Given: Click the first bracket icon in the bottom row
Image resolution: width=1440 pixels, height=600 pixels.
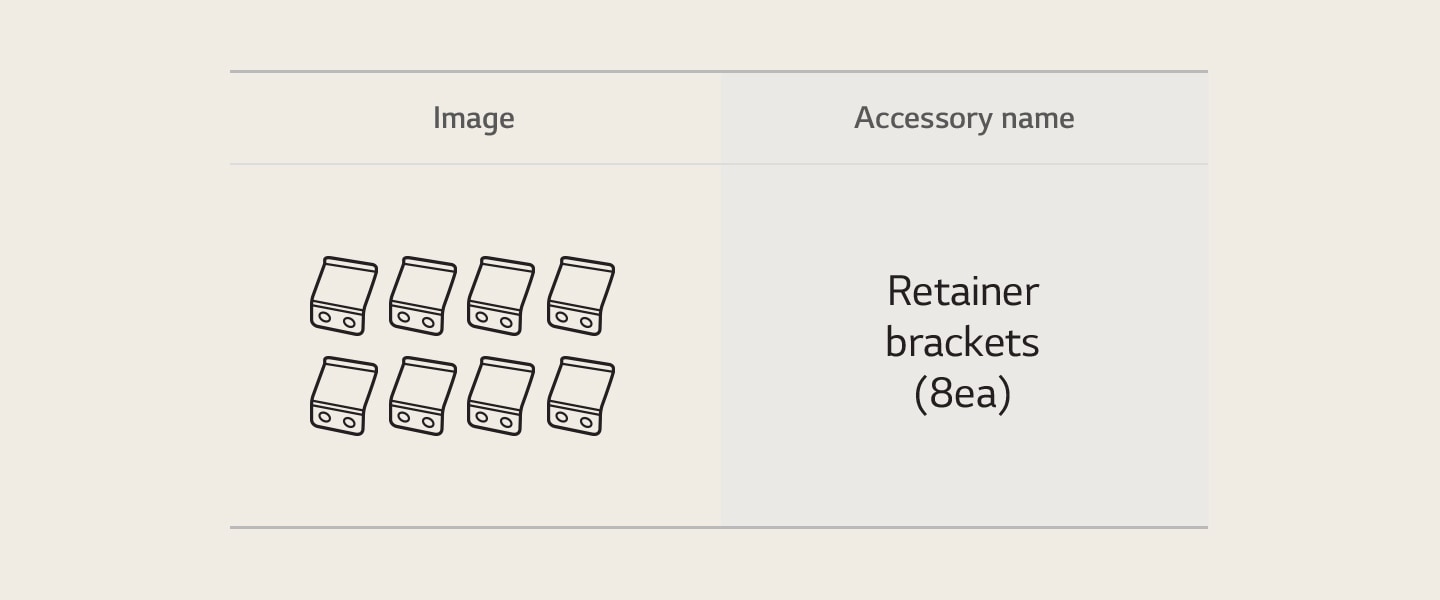Looking at the screenshot, I should [x=343, y=396].
